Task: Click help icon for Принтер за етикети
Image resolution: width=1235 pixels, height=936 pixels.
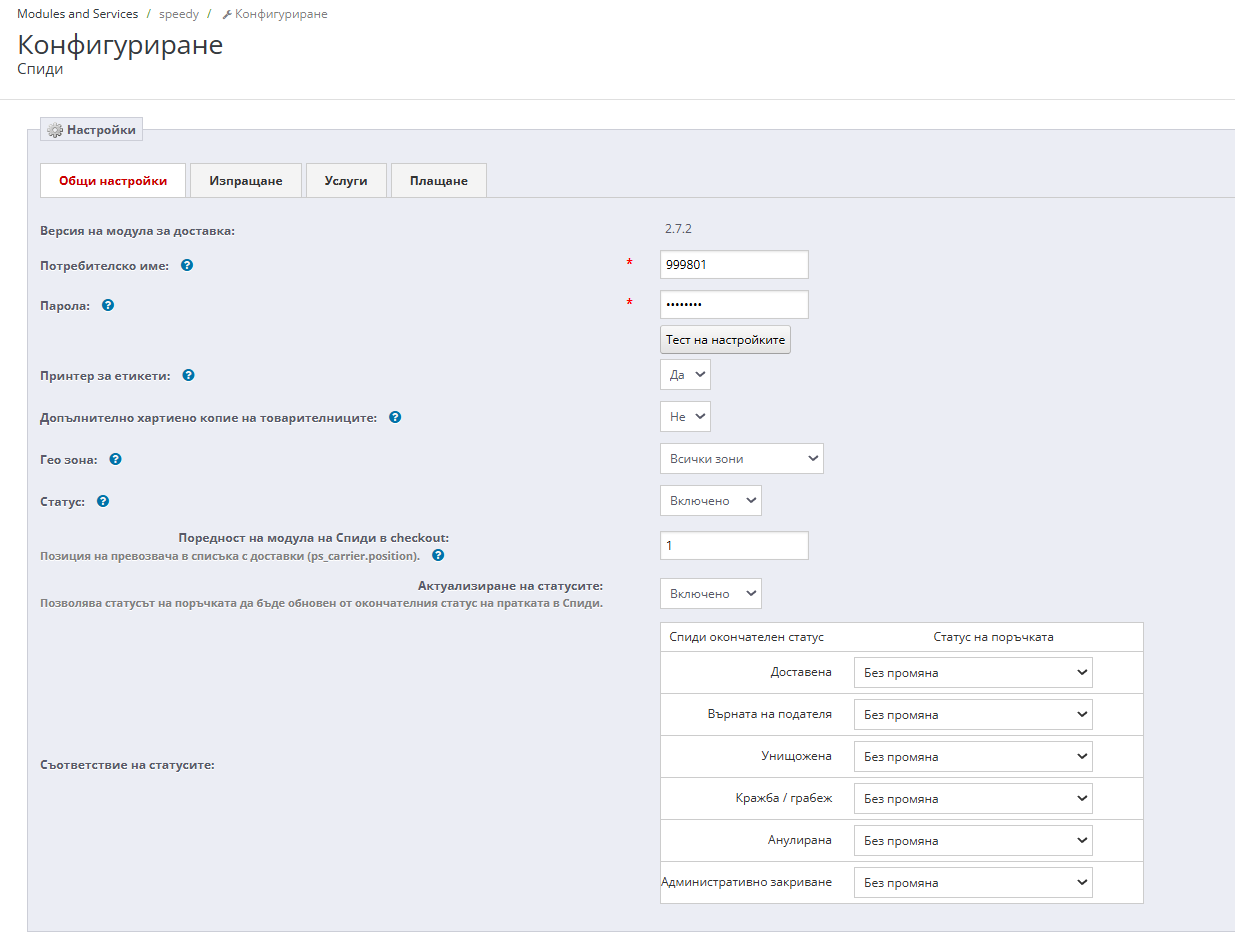Action: tap(188, 376)
